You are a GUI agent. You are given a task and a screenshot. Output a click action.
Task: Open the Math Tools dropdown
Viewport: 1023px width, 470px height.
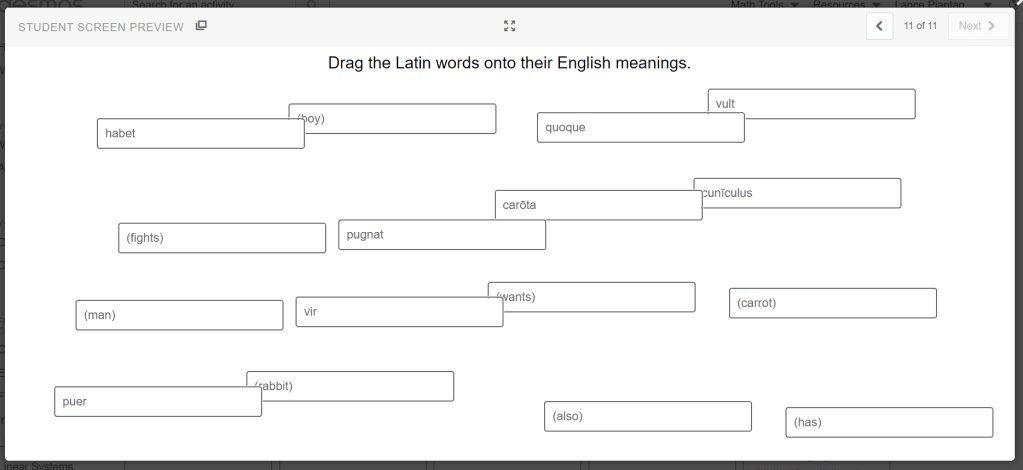coord(765,5)
